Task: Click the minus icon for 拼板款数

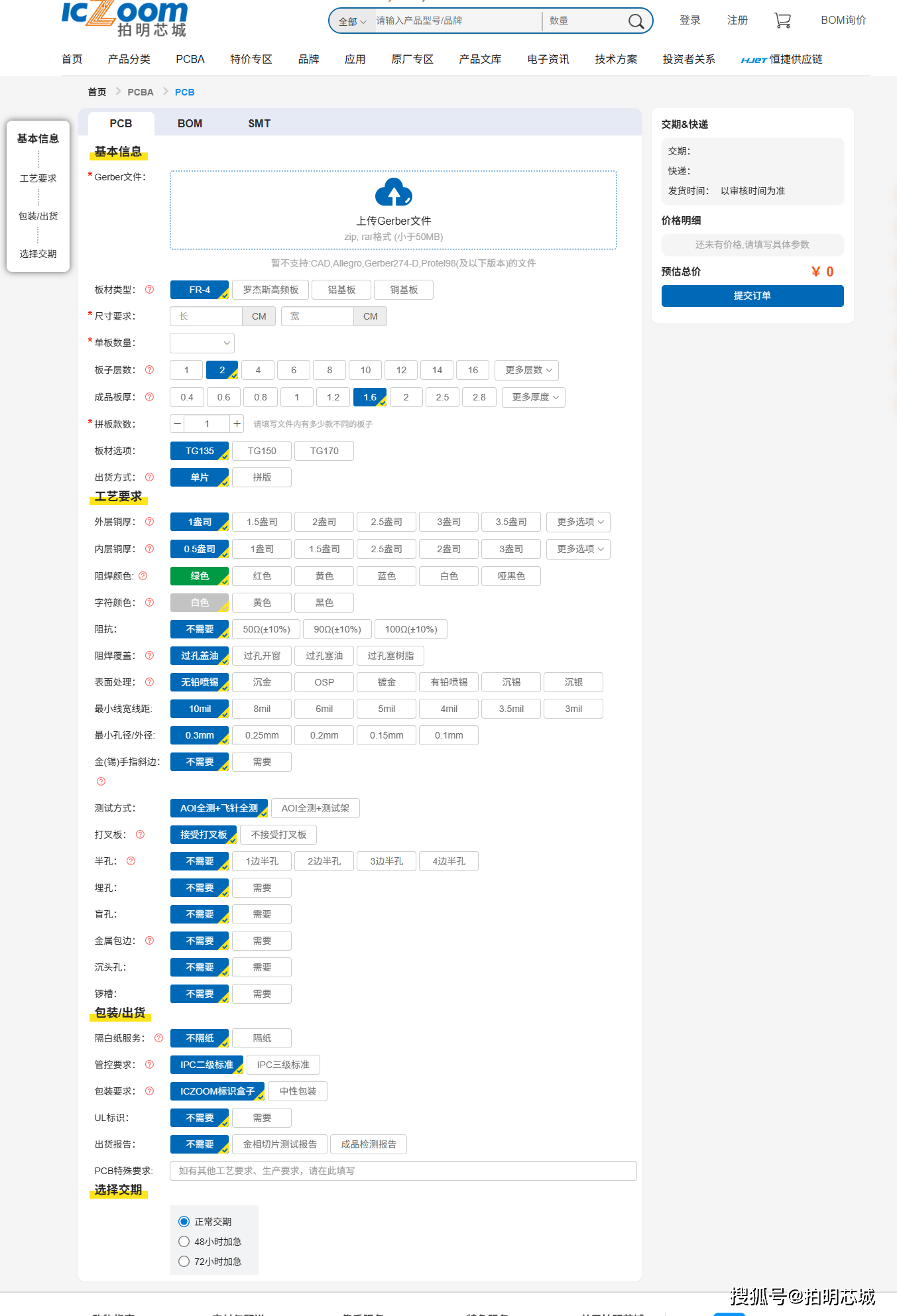Action: point(178,424)
